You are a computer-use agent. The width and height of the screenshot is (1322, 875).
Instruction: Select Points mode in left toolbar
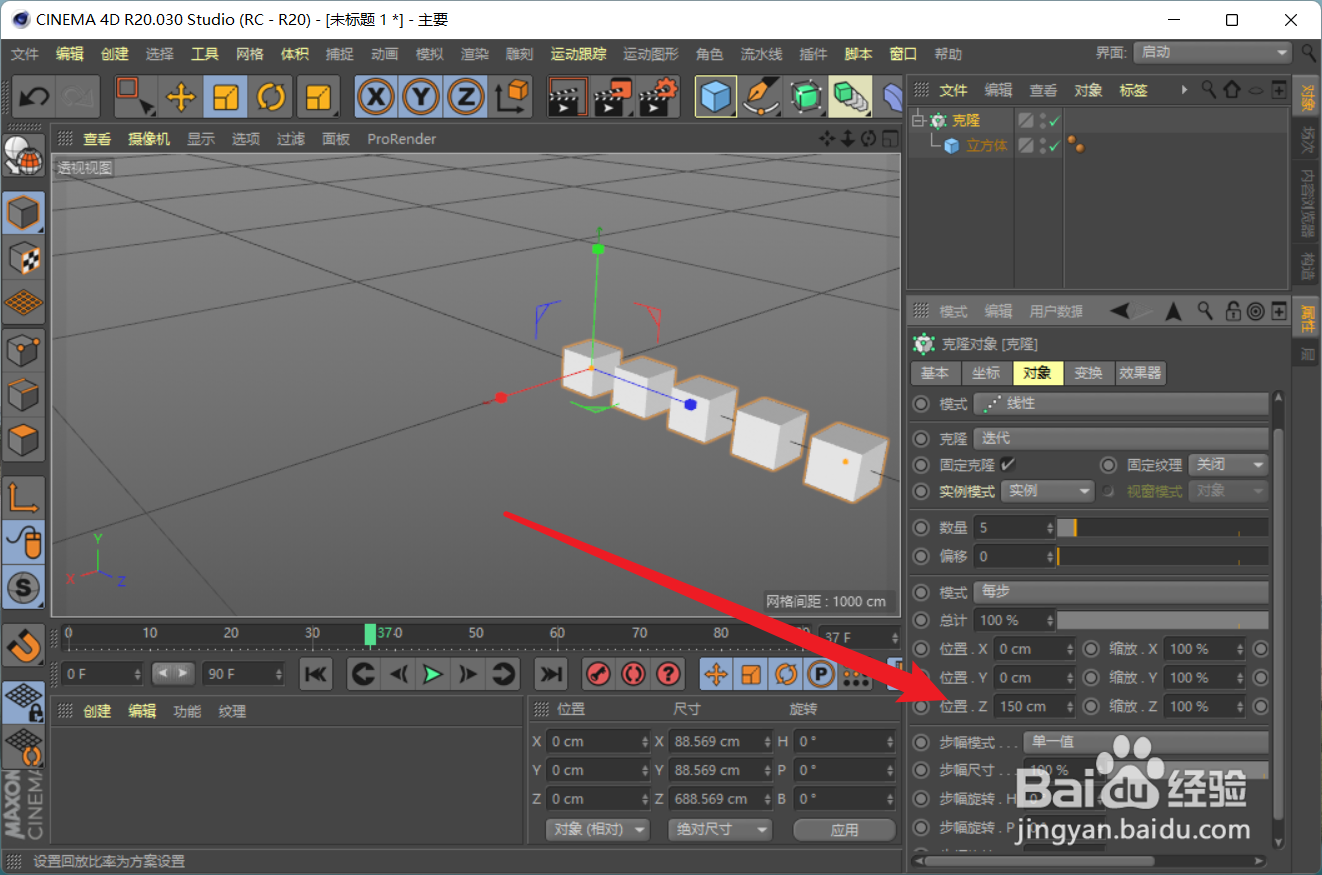click(23, 350)
